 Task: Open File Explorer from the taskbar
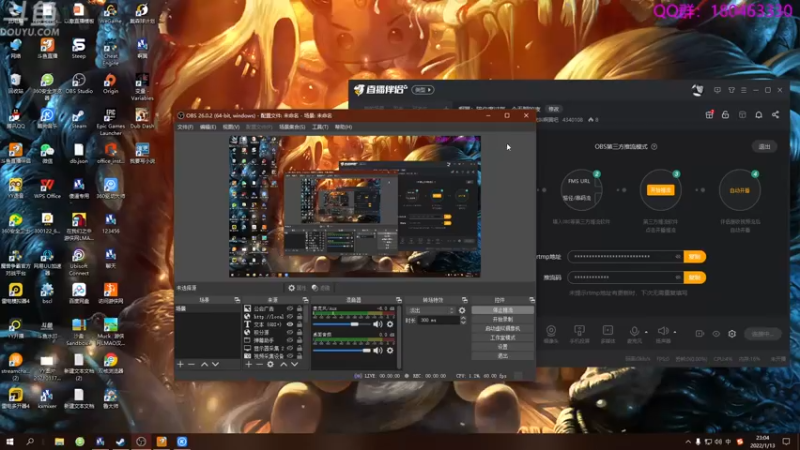(60, 441)
